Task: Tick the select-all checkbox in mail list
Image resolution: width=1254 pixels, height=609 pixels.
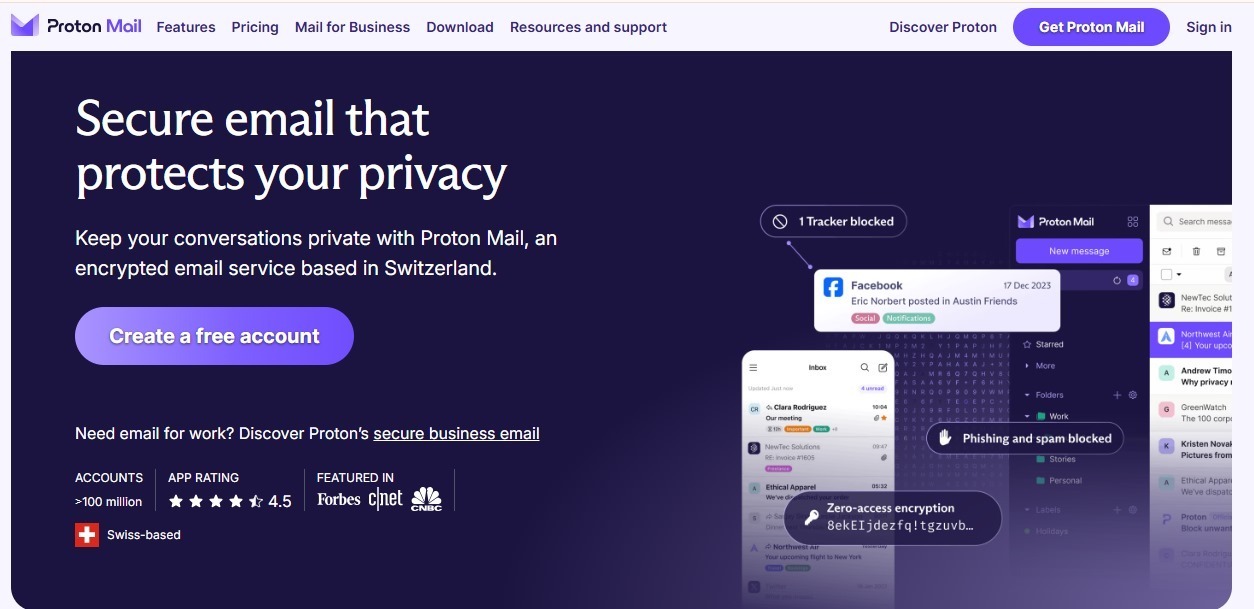Action: tap(1166, 274)
